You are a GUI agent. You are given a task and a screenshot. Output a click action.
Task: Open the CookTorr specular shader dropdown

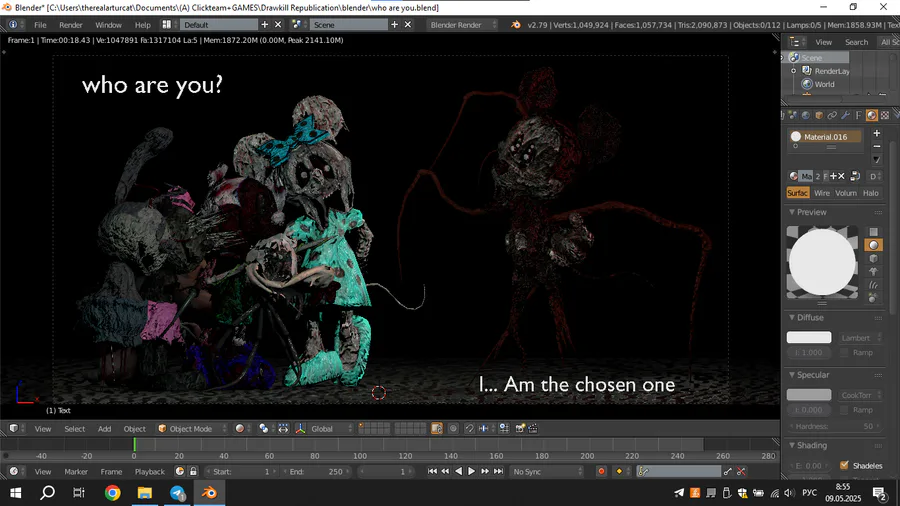(859, 395)
